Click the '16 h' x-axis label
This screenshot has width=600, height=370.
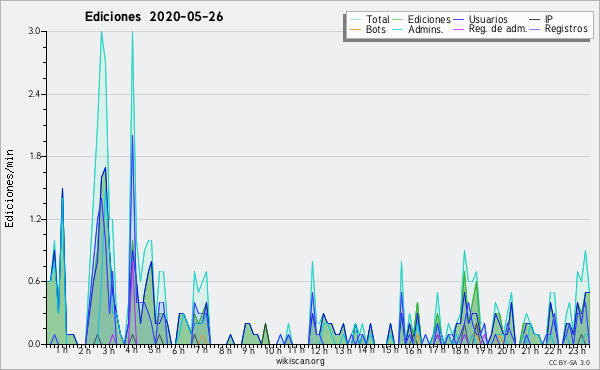(413, 350)
